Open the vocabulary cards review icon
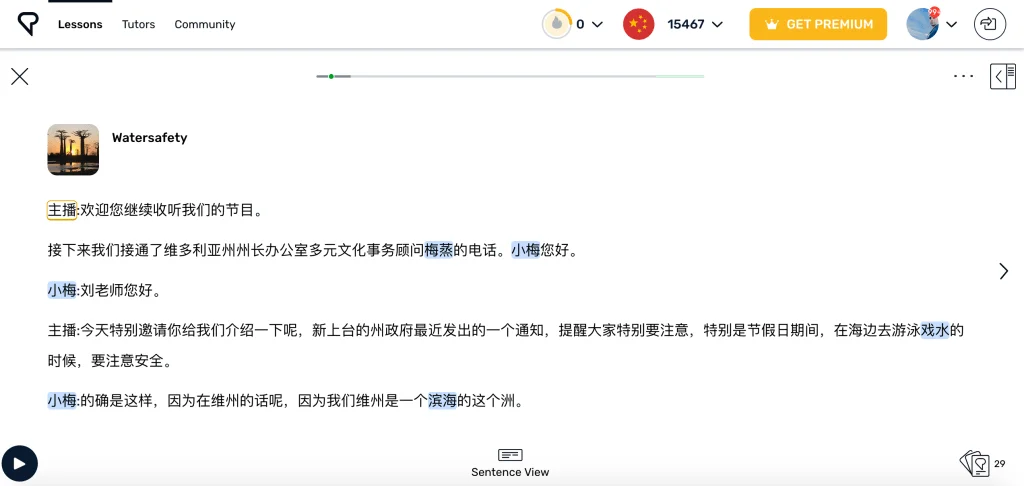Screen dimensions: 1024x486 coord(974,463)
